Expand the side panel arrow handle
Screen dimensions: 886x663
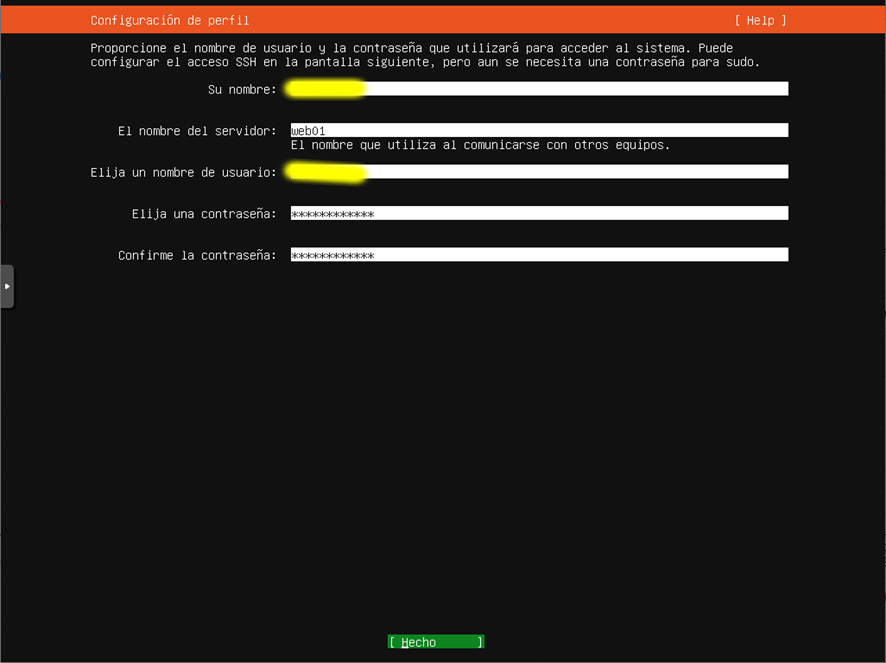coord(7,287)
